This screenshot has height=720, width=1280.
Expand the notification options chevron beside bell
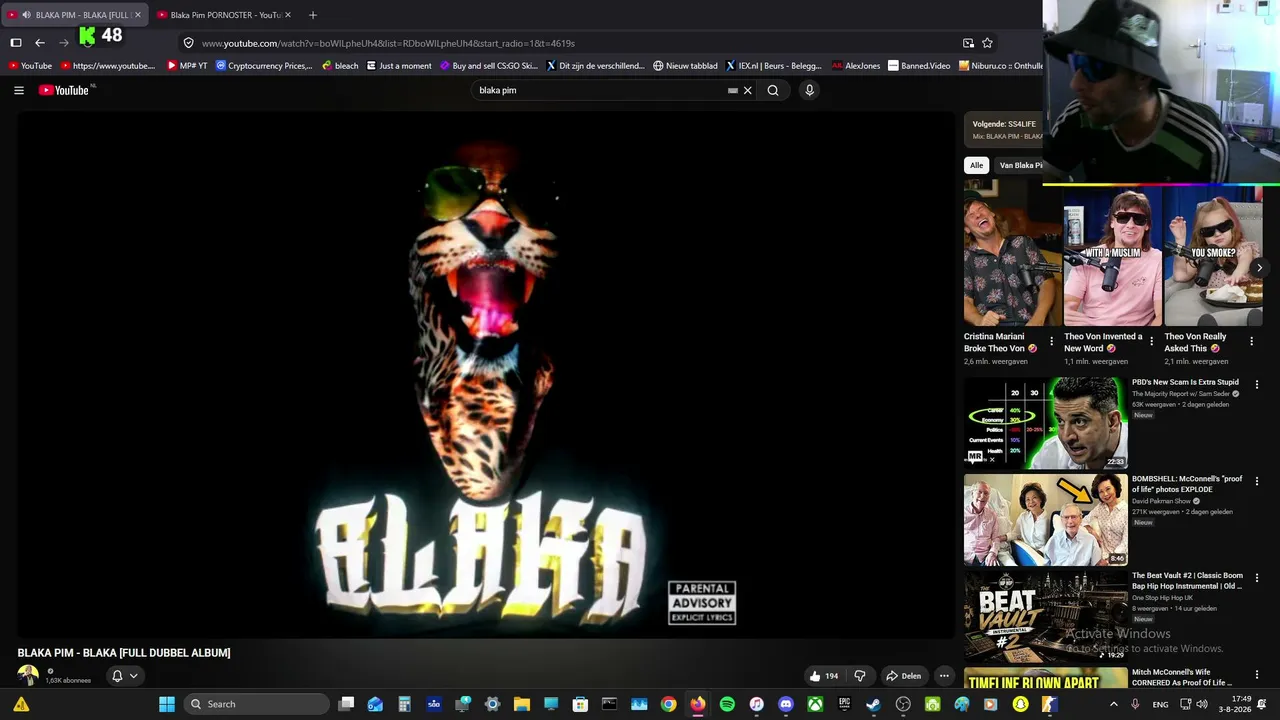pyautogui.click(x=133, y=676)
